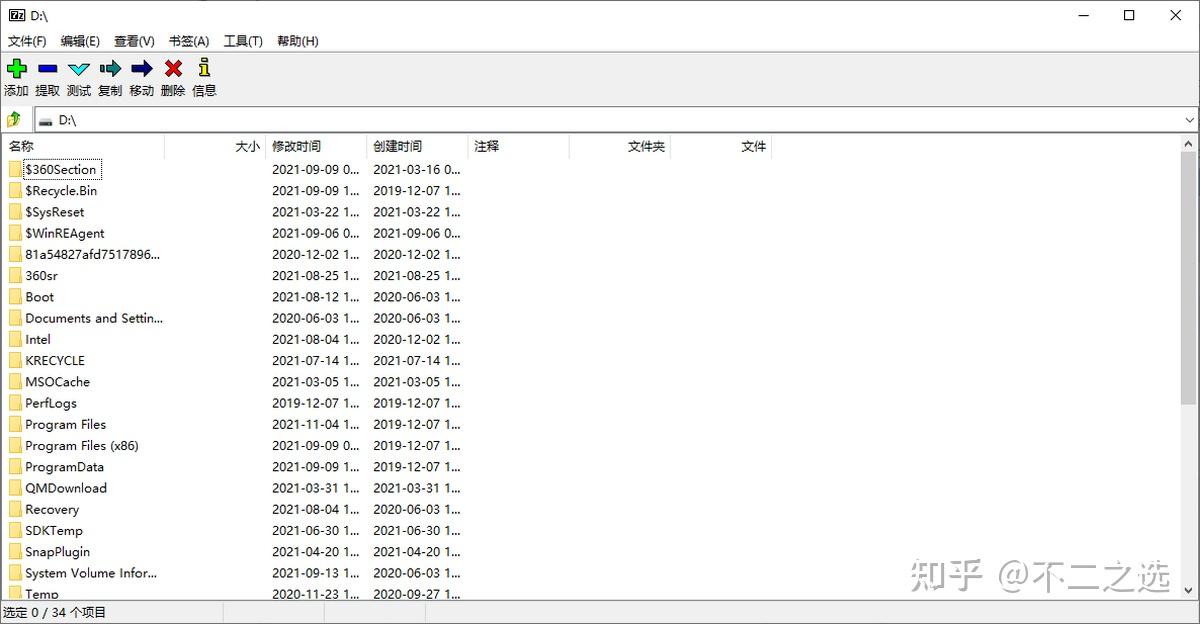Sort by the 名称 column header
The width and height of the screenshot is (1200, 624).
[83, 146]
